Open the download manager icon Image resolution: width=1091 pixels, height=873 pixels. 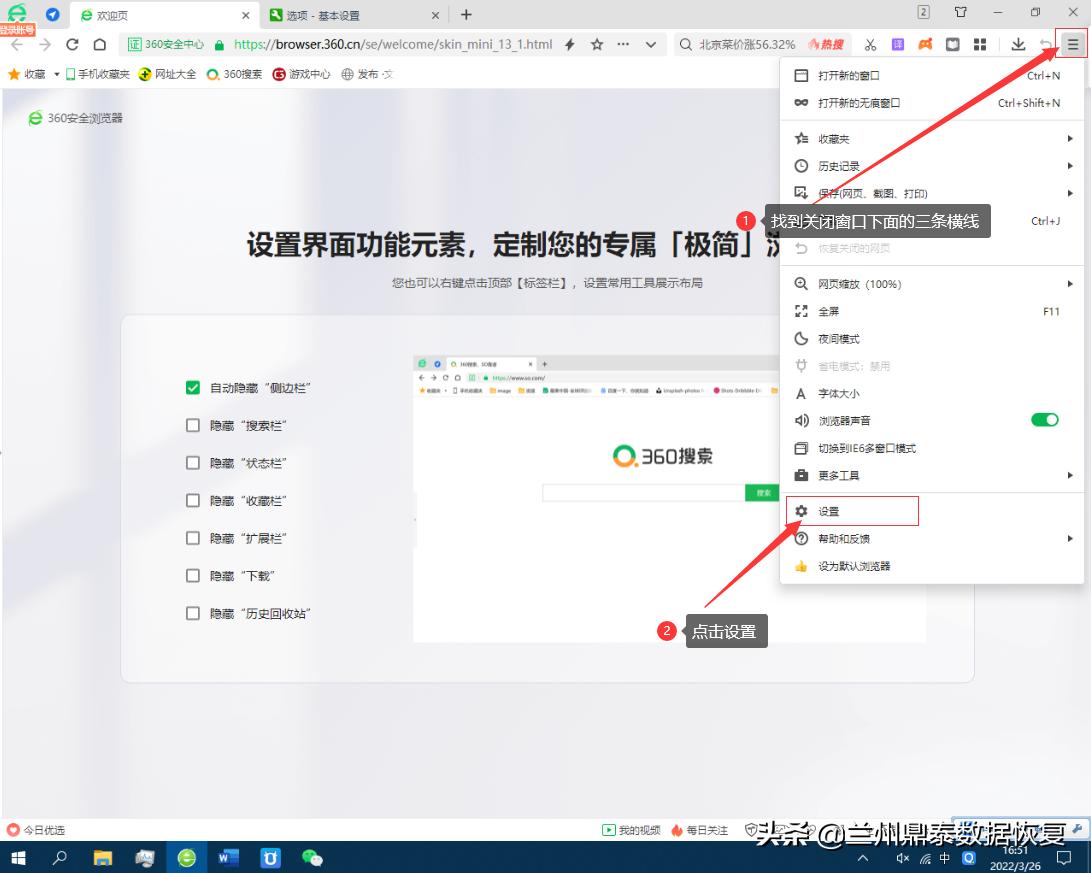click(x=1020, y=44)
